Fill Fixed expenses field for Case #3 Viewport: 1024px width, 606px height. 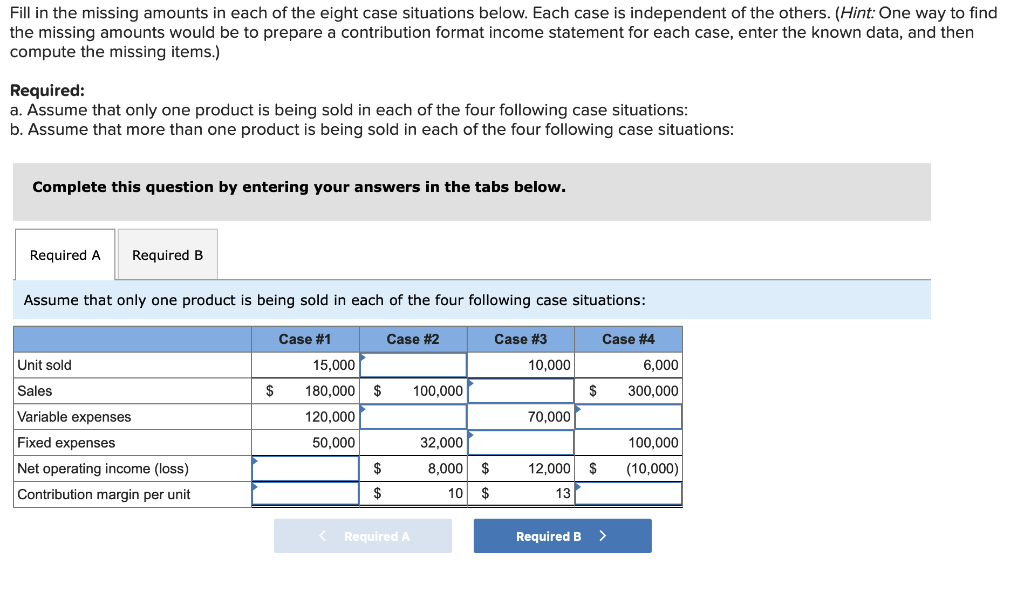[520, 442]
